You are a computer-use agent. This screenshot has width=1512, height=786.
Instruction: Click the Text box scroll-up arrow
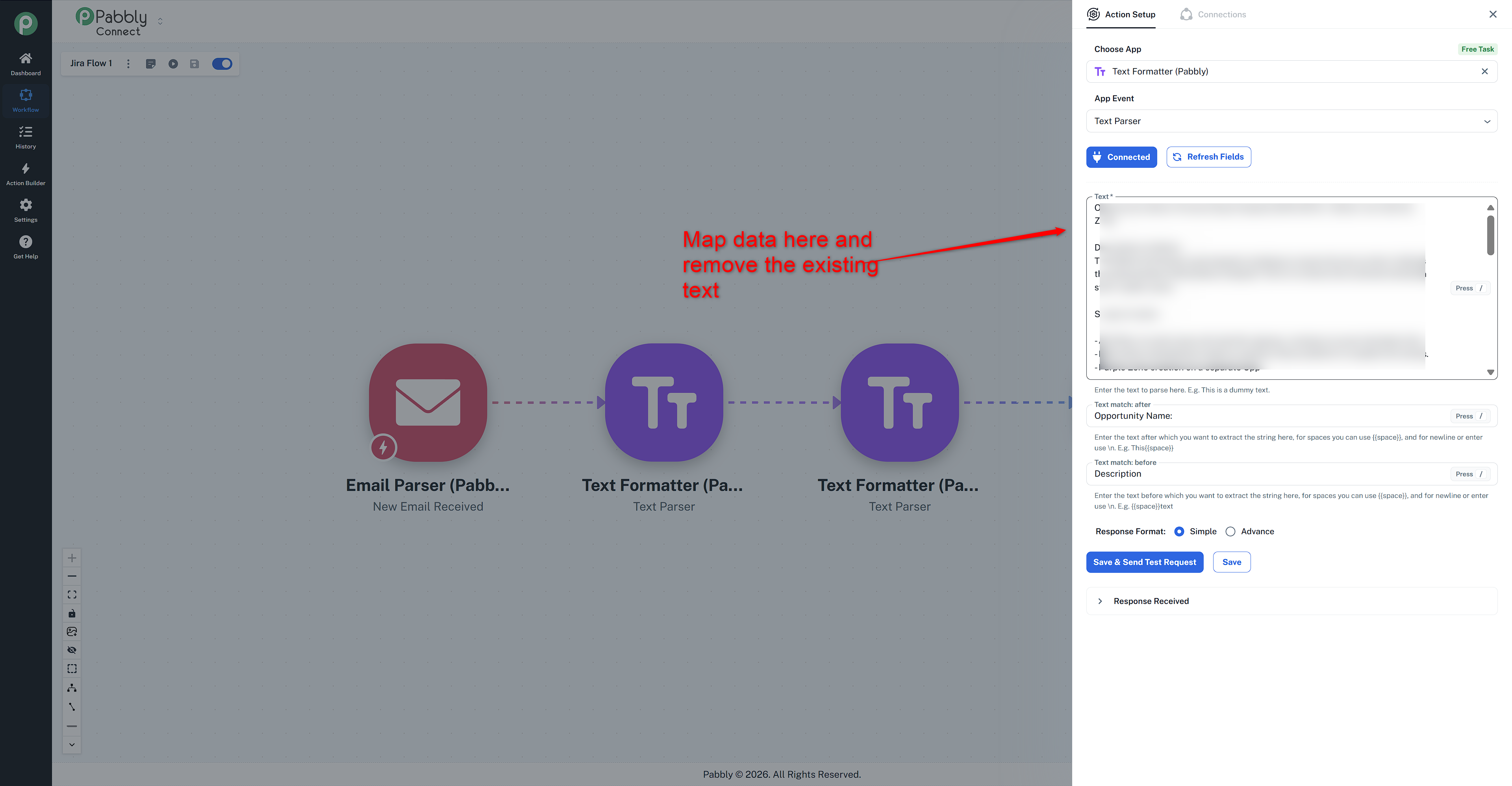1490,207
